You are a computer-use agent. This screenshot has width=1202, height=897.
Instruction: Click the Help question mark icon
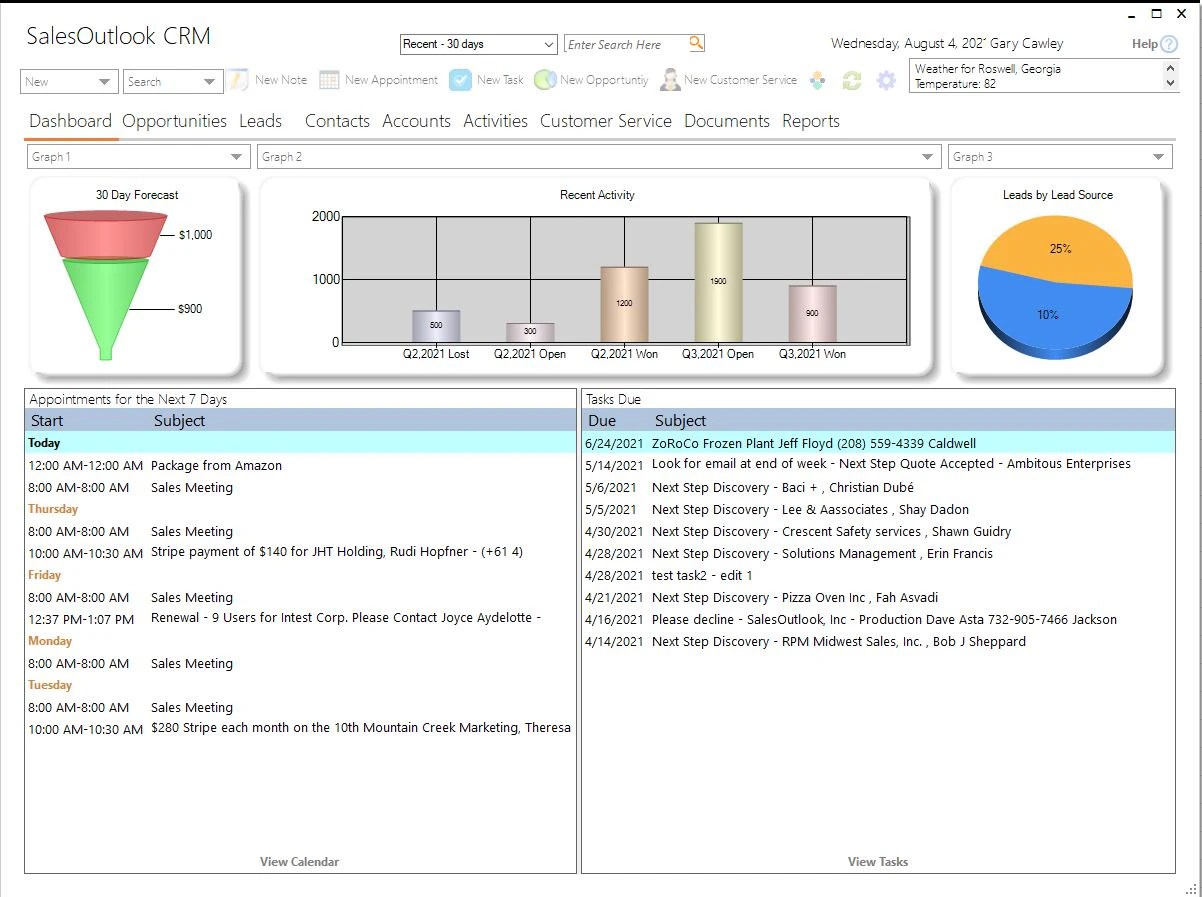[1167, 44]
